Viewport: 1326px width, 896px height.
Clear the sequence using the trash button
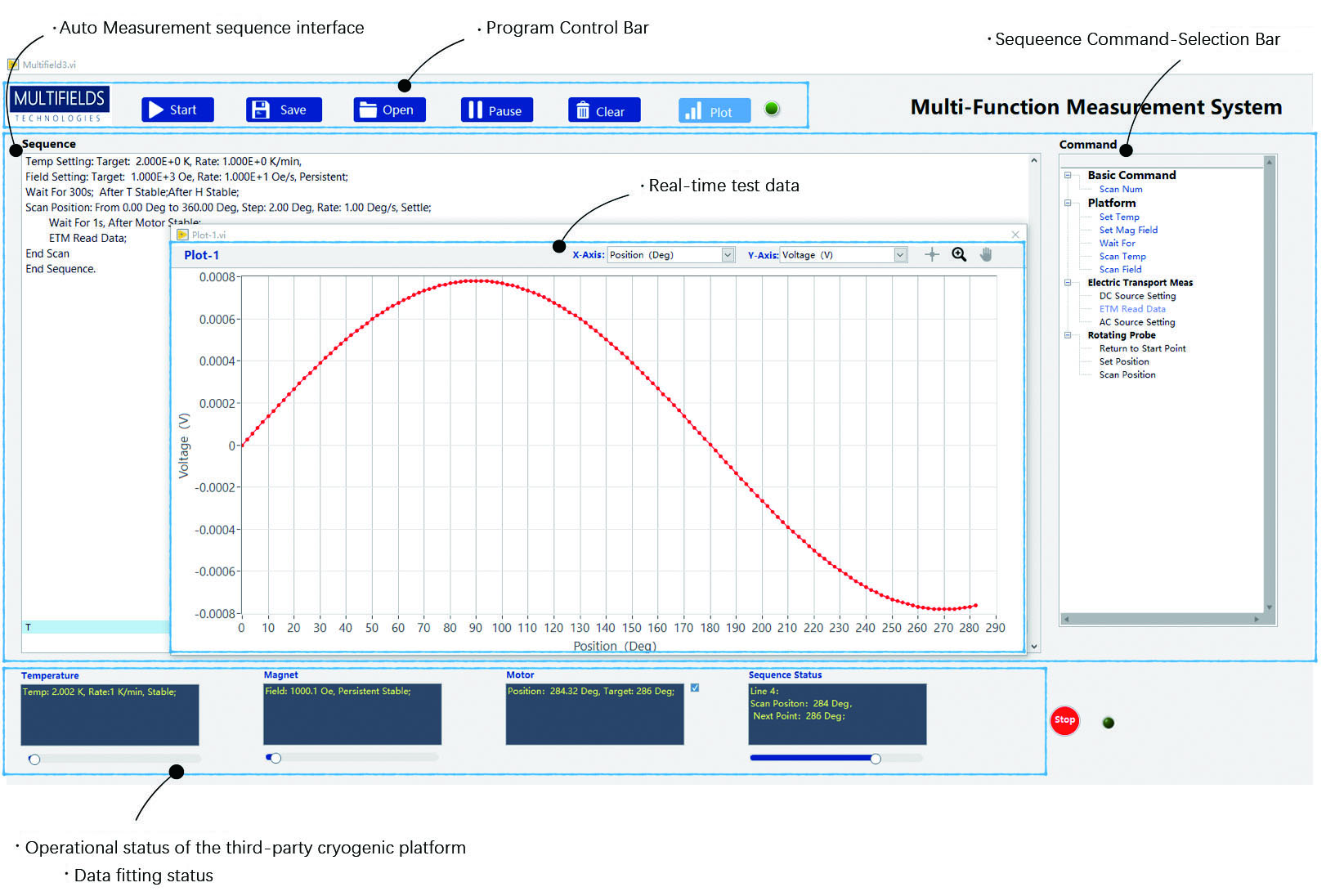603,110
